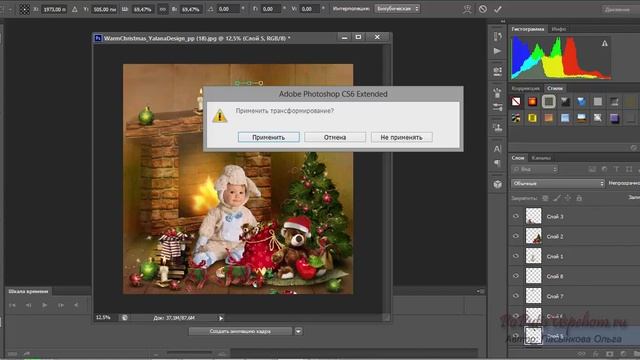Toggle relative positioning triangle icon
The height and width of the screenshot is (360, 640).
click(75, 9)
